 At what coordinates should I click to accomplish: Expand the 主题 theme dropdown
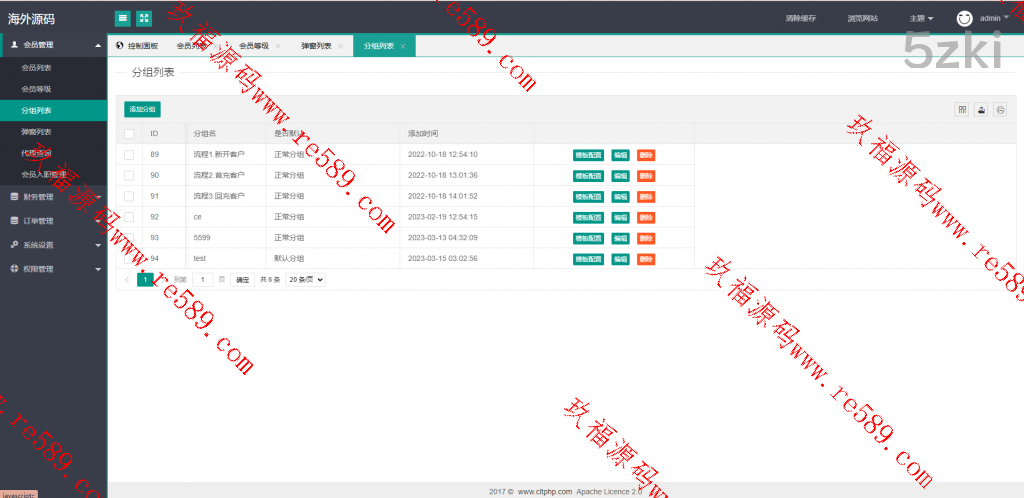pos(921,18)
